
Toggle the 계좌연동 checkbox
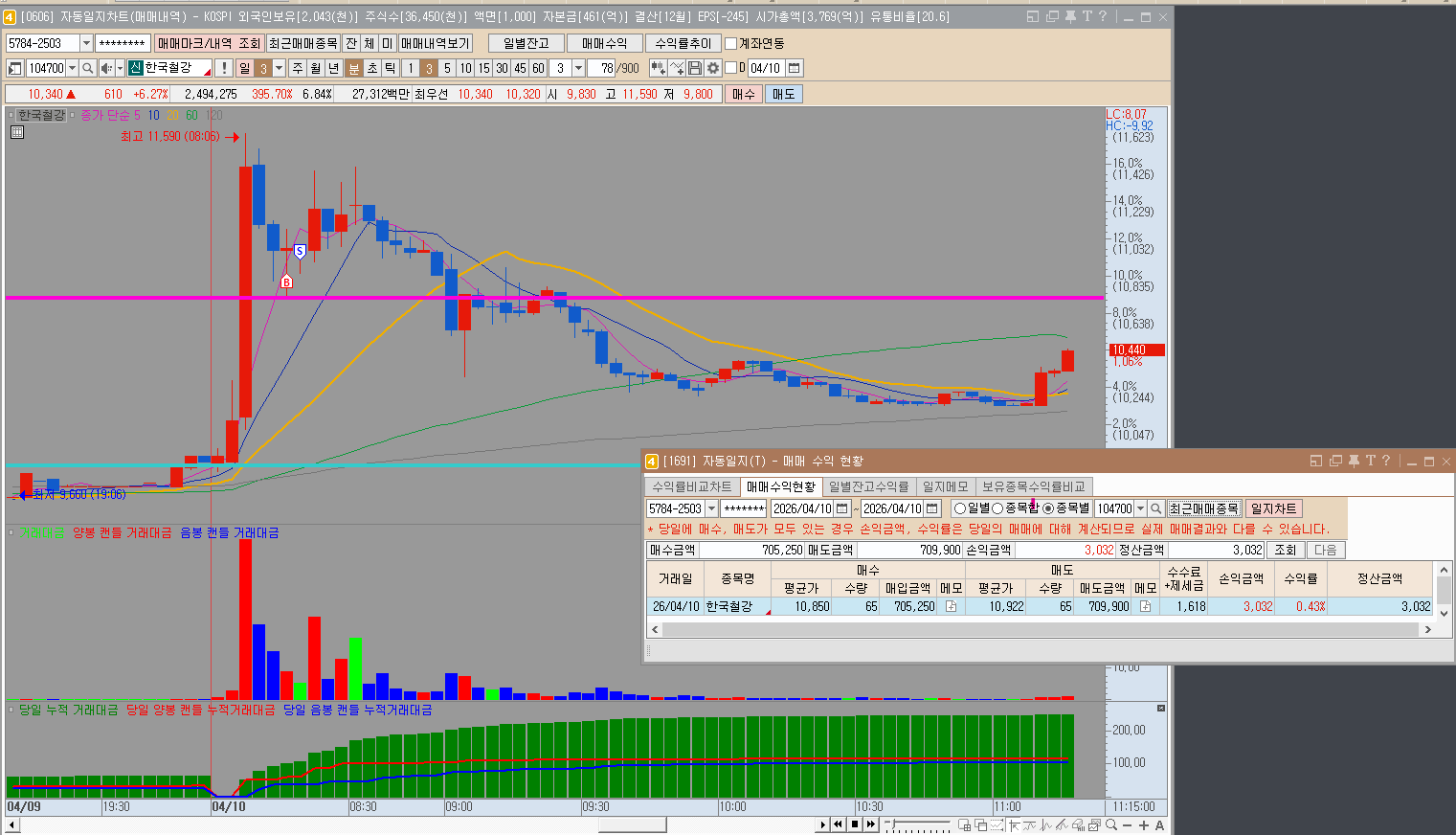click(731, 43)
